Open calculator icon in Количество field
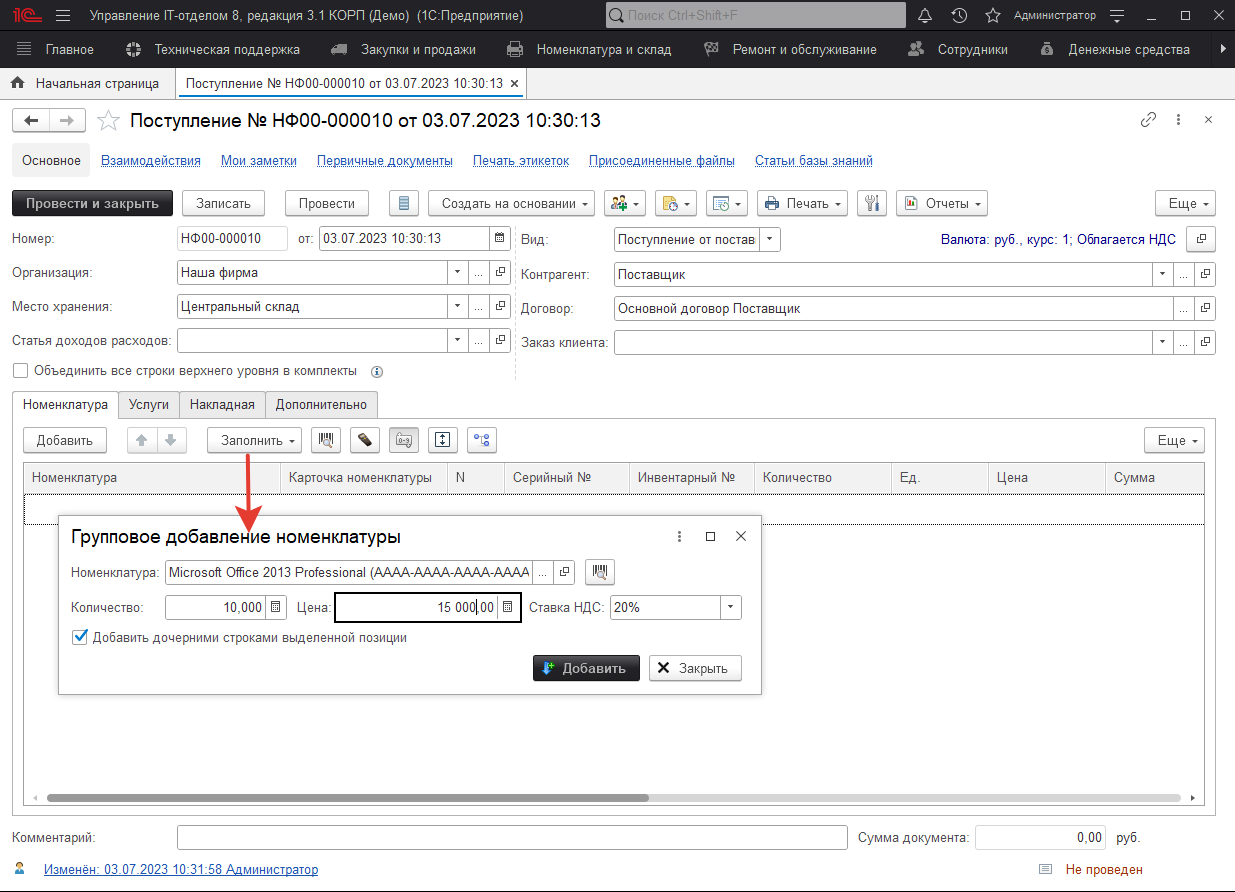 (x=276, y=607)
